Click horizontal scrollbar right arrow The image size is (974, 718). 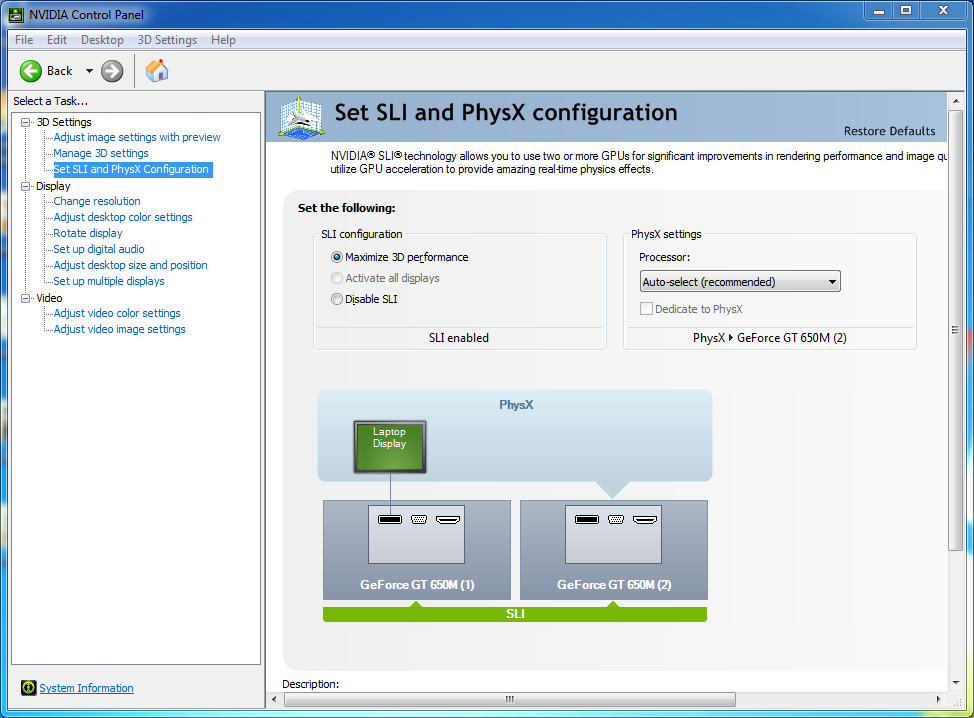pos(939,699)
